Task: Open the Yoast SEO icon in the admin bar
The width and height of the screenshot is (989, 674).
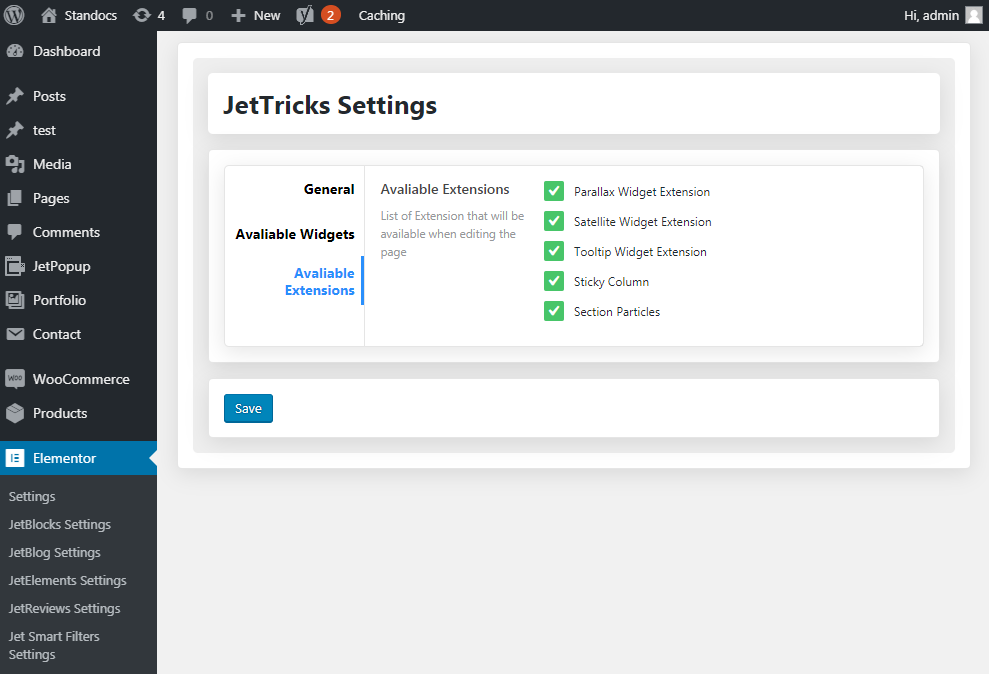Action: [x=305, y=15]
